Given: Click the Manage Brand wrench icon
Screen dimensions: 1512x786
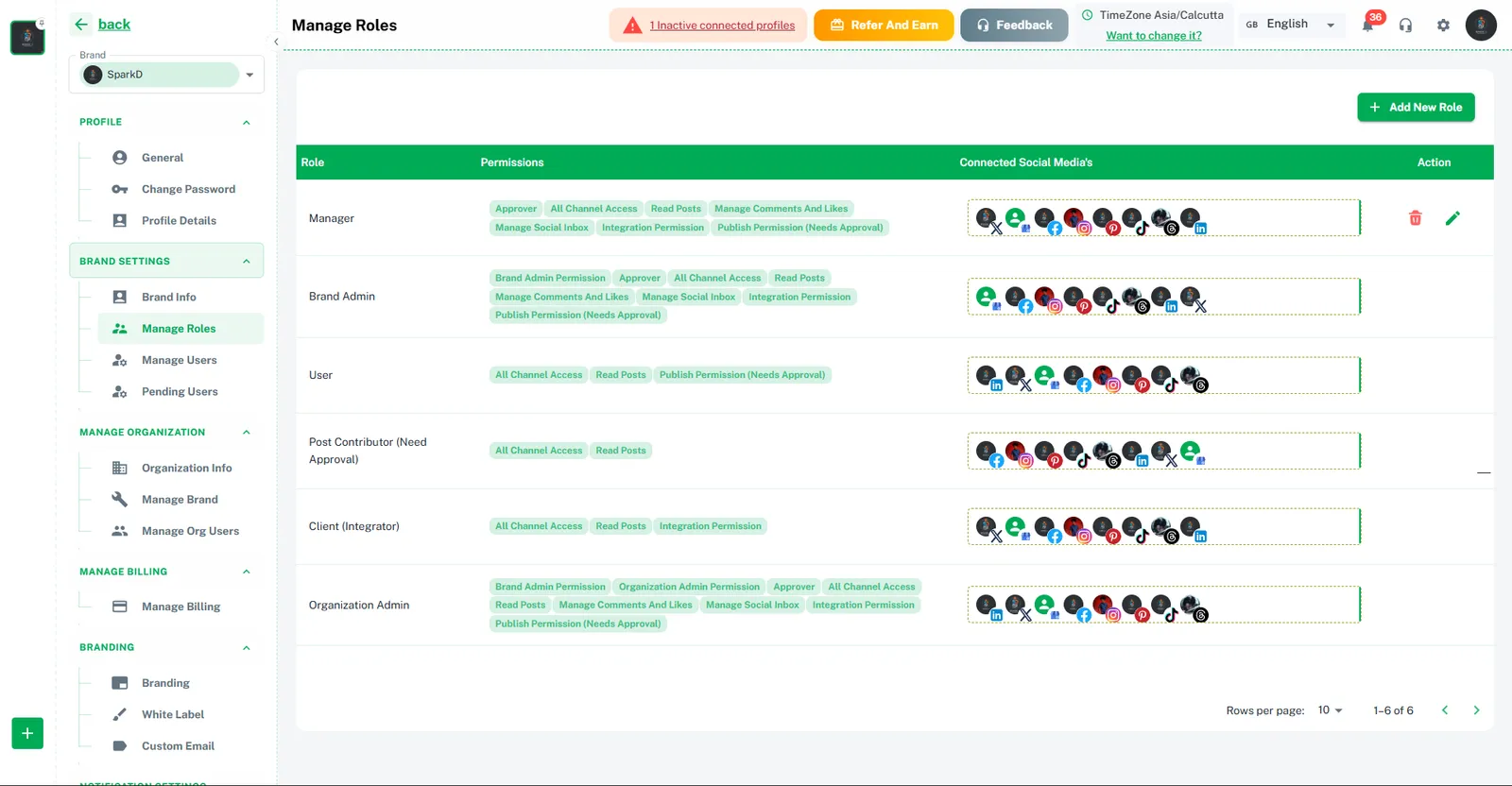Looking at the screenshot, I should (x=120, y=500).
